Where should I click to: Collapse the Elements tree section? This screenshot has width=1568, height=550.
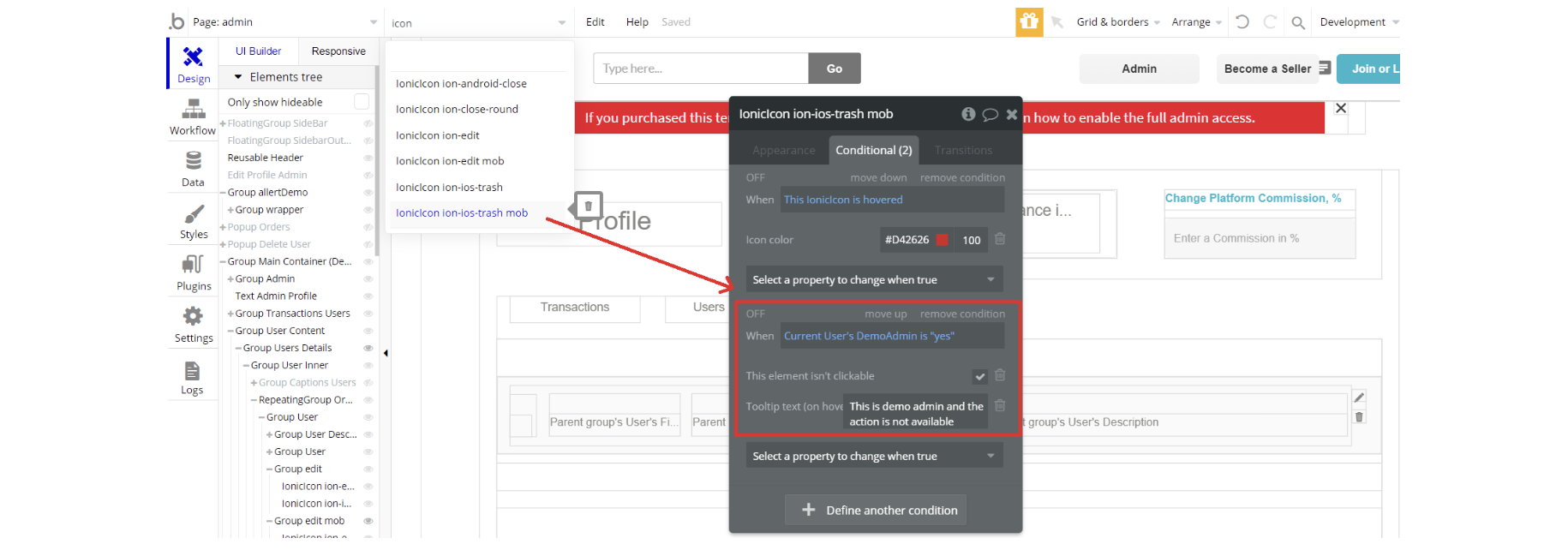point(238,77)
